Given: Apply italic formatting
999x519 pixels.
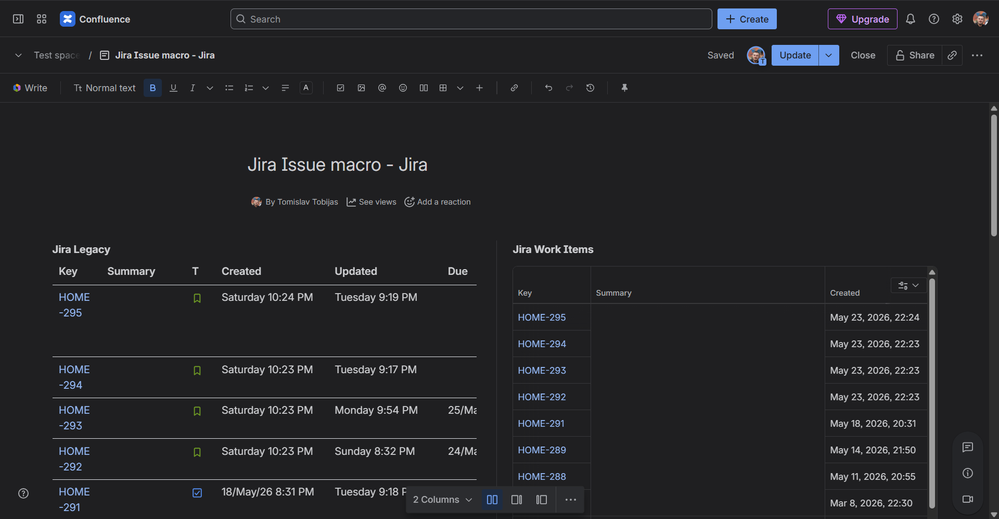Looking at the screenshot, I should click(x=192, y=88).
